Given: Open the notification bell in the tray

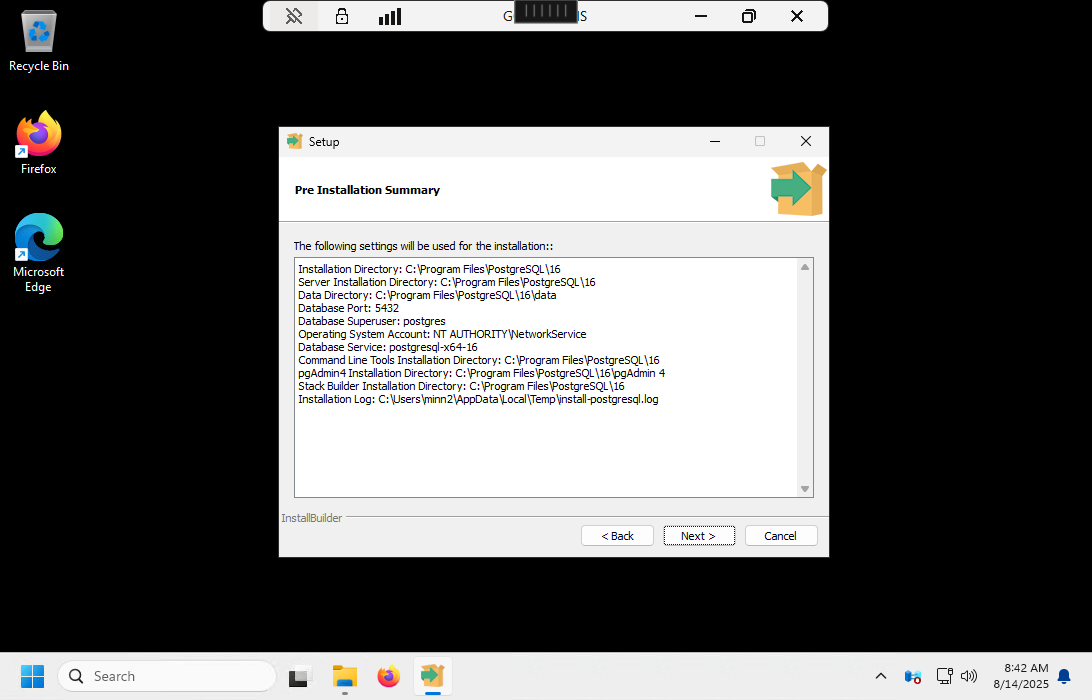Looking at the screenshot, I should (x=1064, y=677).
